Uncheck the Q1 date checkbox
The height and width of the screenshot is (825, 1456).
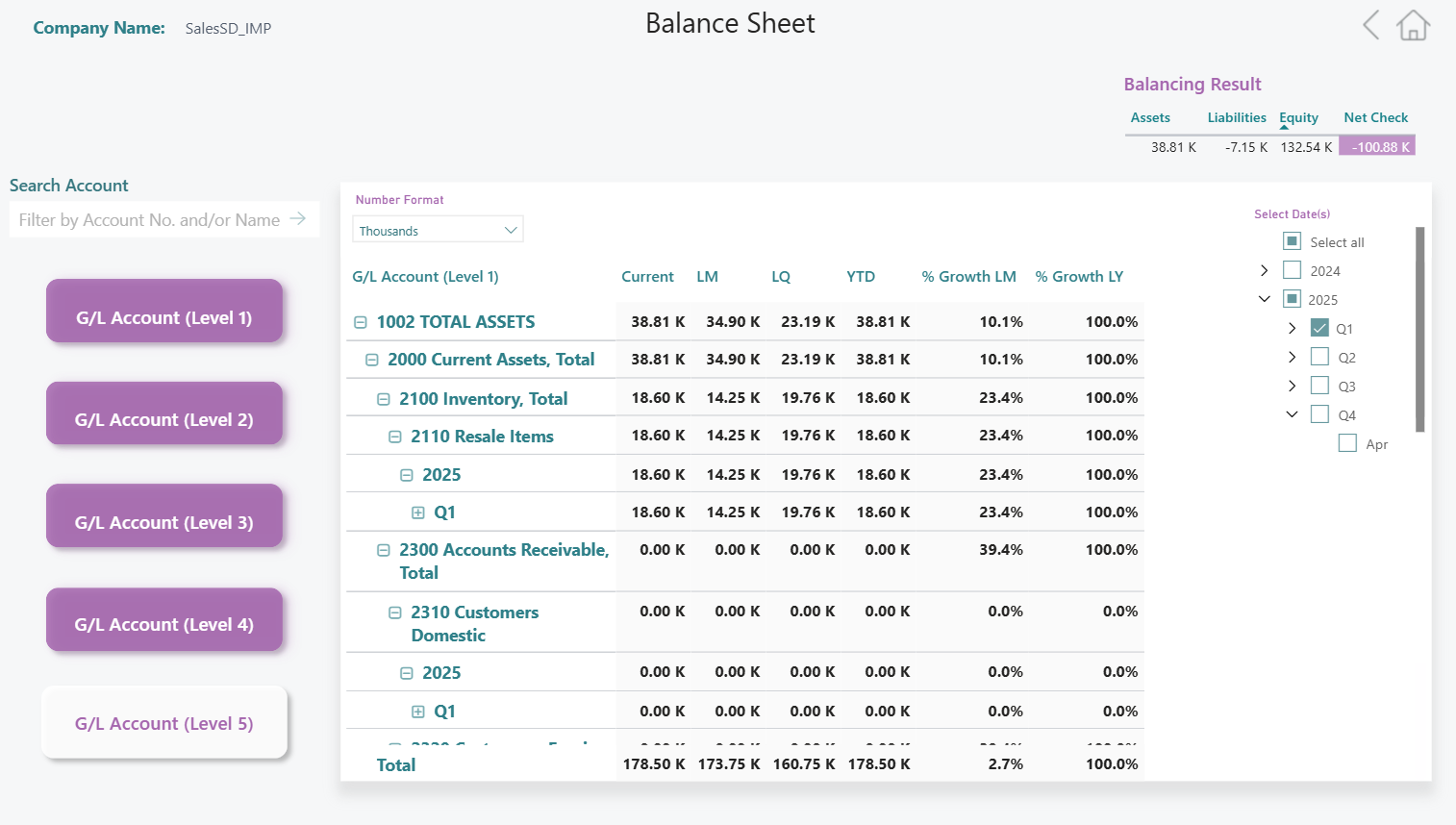(x=1319, y=328)
